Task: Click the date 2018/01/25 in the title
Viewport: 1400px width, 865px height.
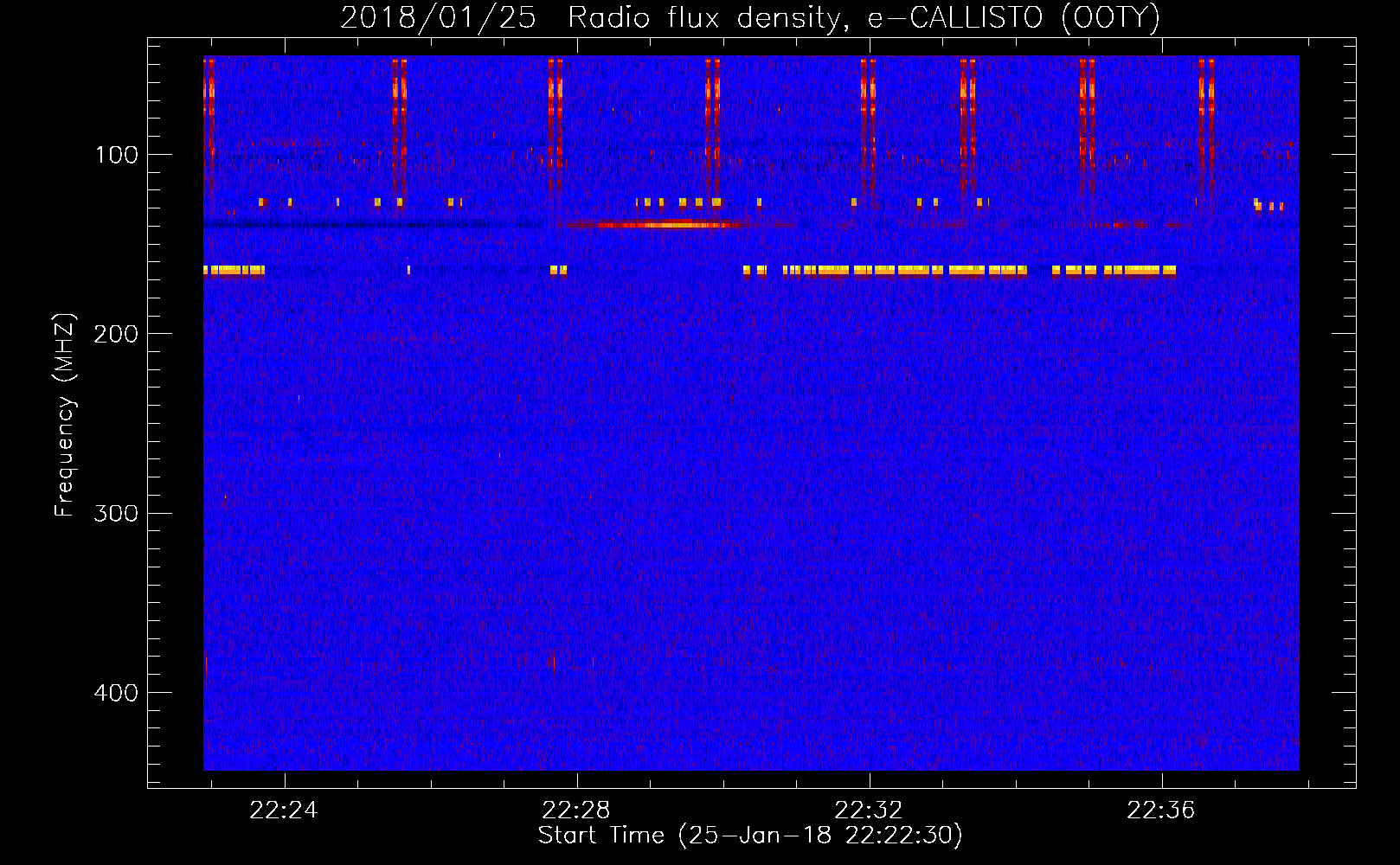Action: [438, 17]
